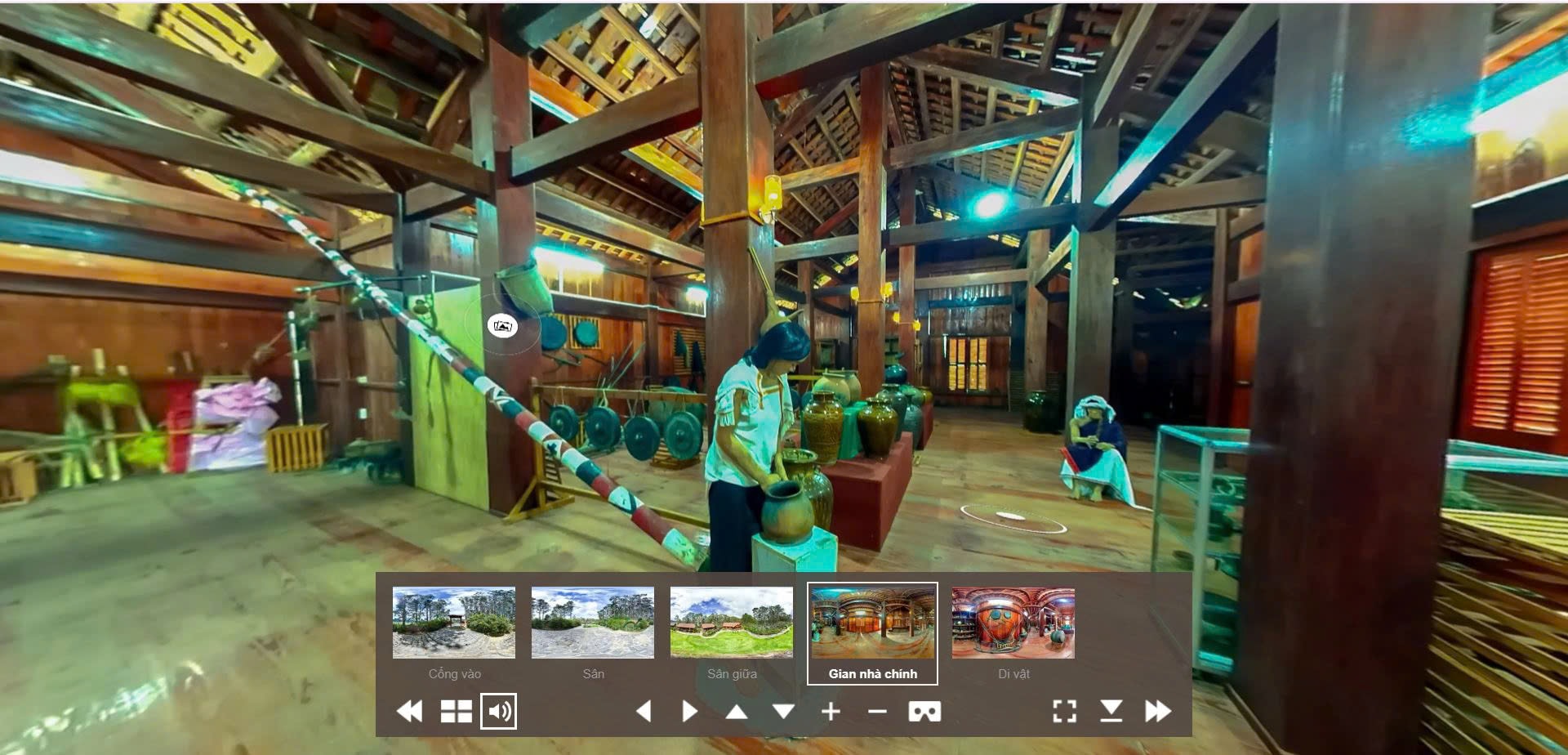Open the Di vật scene thumbnail

tap(1013, 623)
